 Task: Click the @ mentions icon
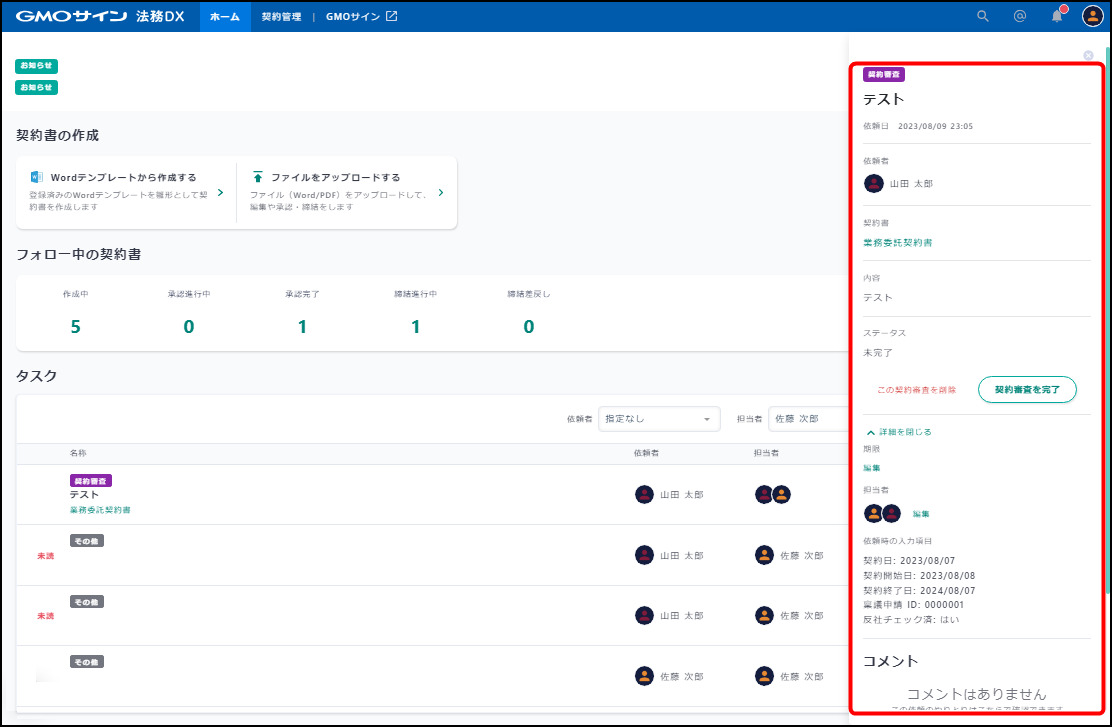[x=1020, y=16]
